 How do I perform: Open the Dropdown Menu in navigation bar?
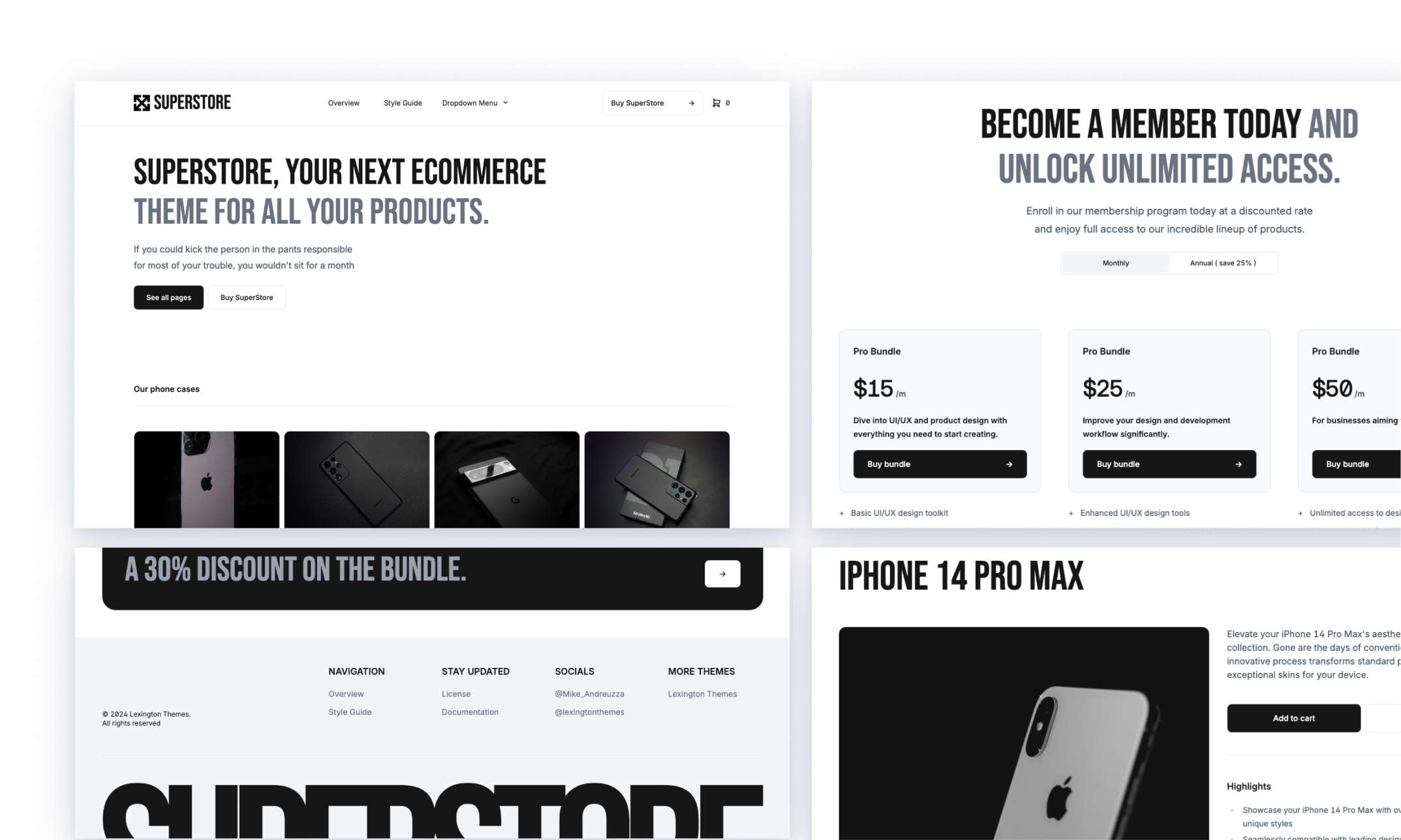point(476,102)
